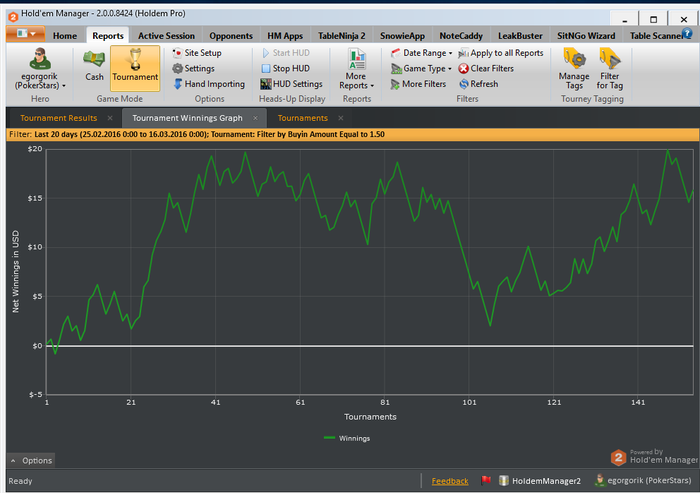Click the Stop HUD button
The height and width of the screenshot is (493, 700).
pos(286,68)
